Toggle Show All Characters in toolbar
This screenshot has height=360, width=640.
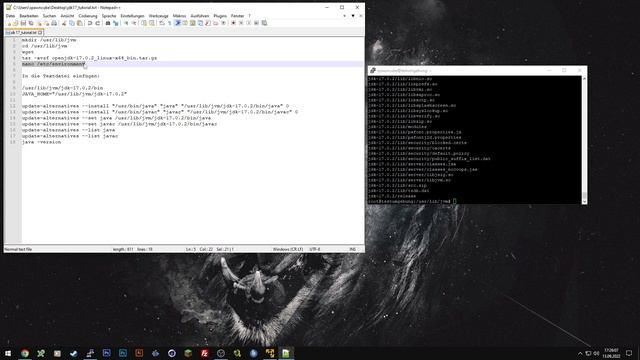[169, 23]
